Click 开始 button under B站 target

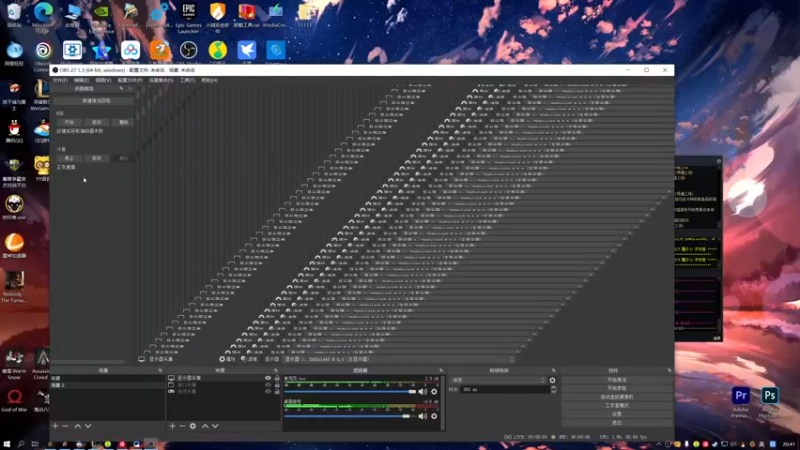(69, 122)
